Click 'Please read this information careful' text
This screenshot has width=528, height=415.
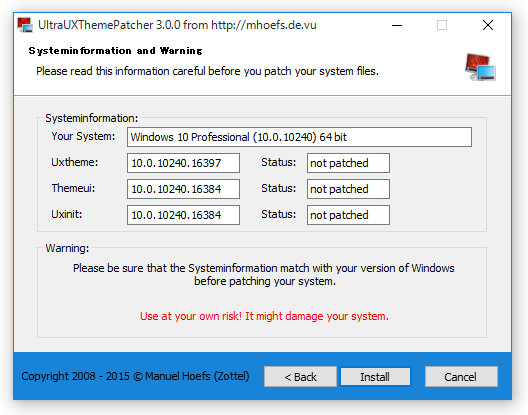click(x=207, y=71)
